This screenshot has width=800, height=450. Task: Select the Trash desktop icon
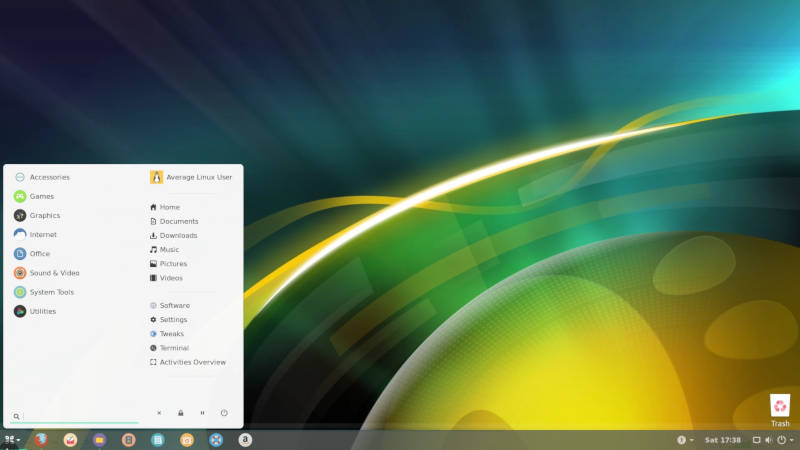point(780,410)
